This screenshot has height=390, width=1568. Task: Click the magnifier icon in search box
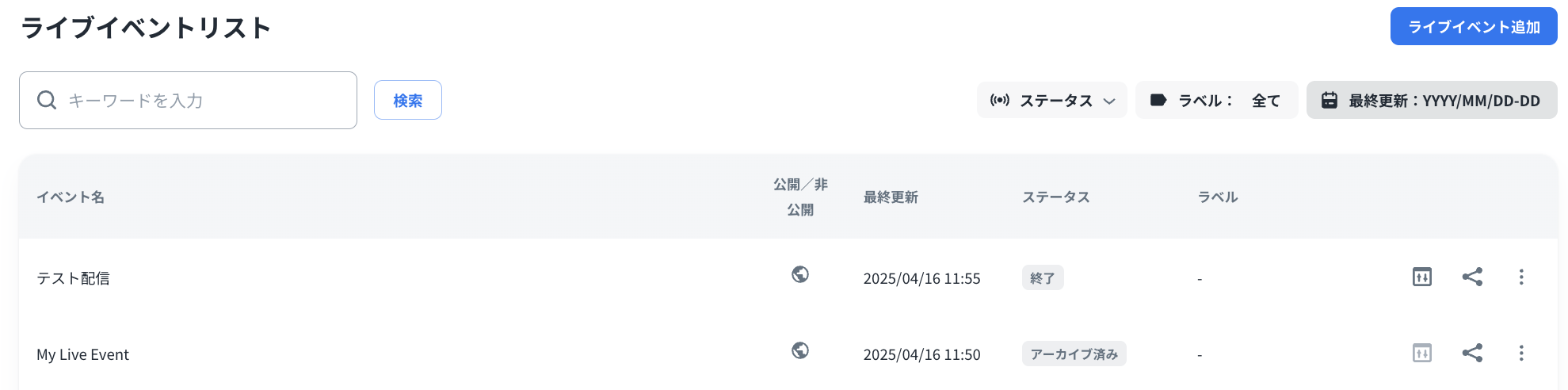click(47, 101)
